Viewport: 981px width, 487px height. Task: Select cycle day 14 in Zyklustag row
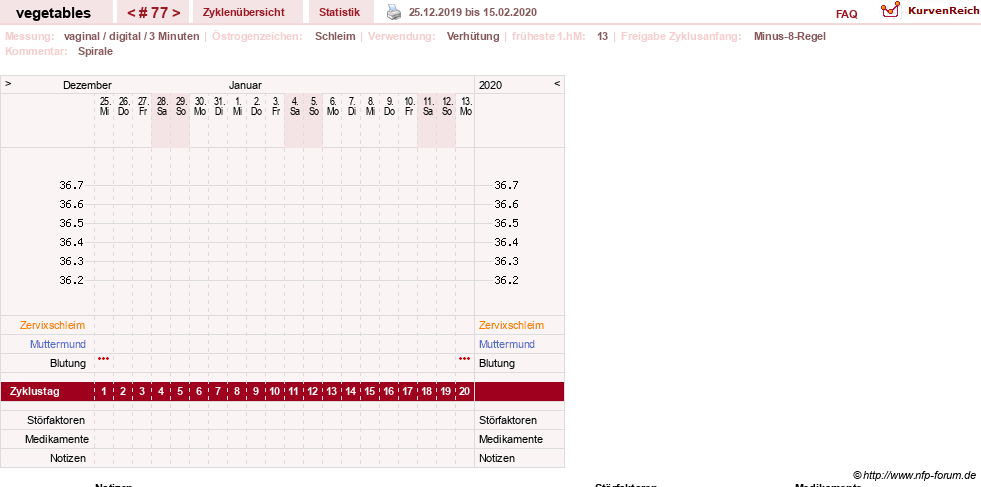click(350, 392)
